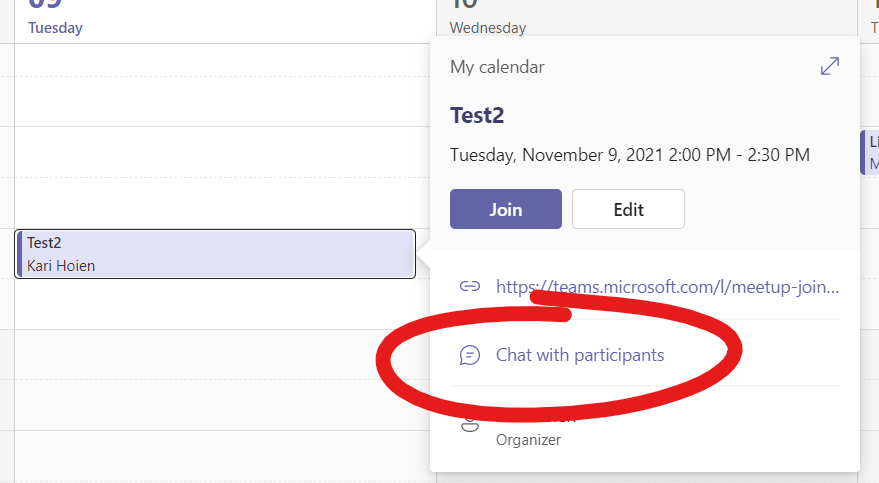Open Chat with participants
This screenshot has width=879, height=483.
tap(579, 355)
